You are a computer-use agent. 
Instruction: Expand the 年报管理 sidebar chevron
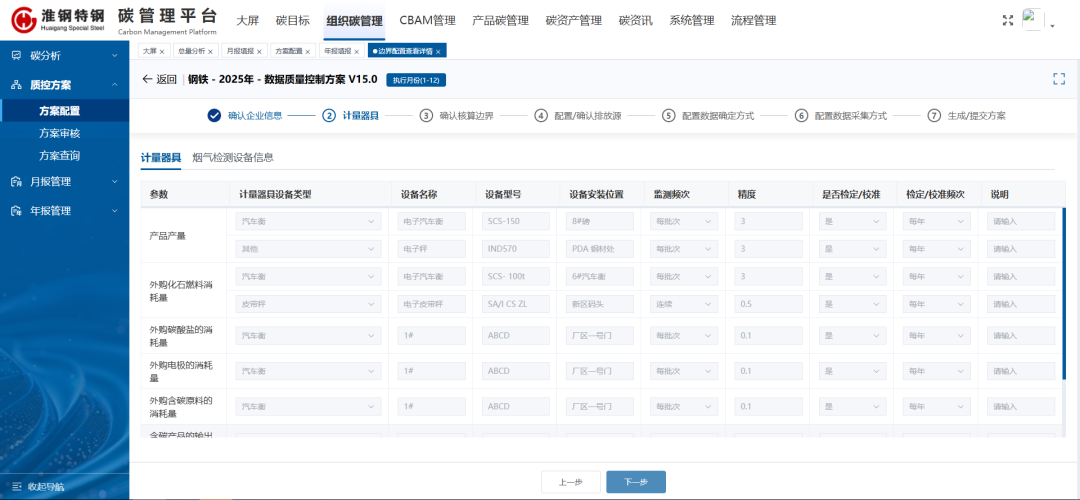(114, 211)
